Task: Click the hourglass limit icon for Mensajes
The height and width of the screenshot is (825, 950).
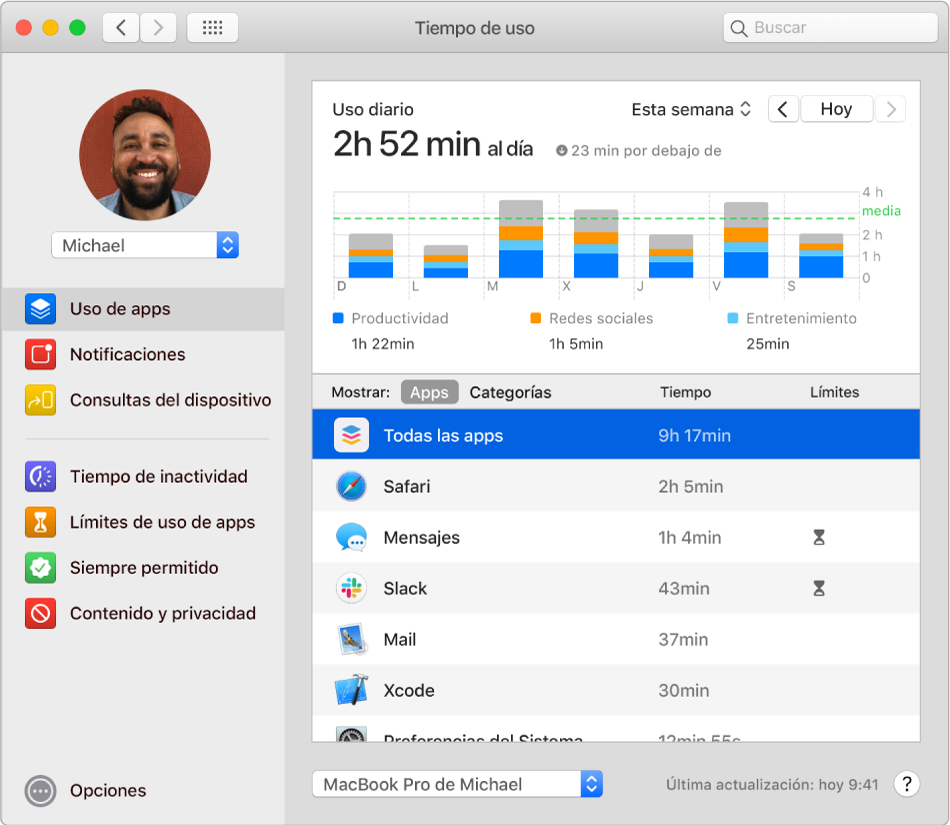Action: (x=818, y=537)
